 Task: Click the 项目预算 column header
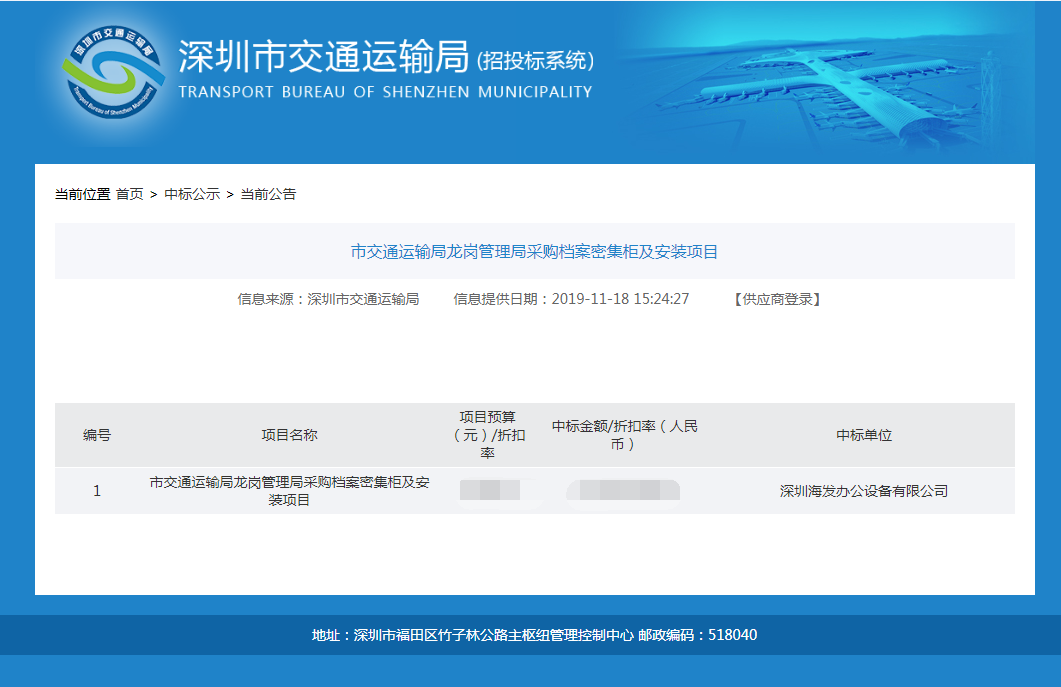tap(488, 435)
